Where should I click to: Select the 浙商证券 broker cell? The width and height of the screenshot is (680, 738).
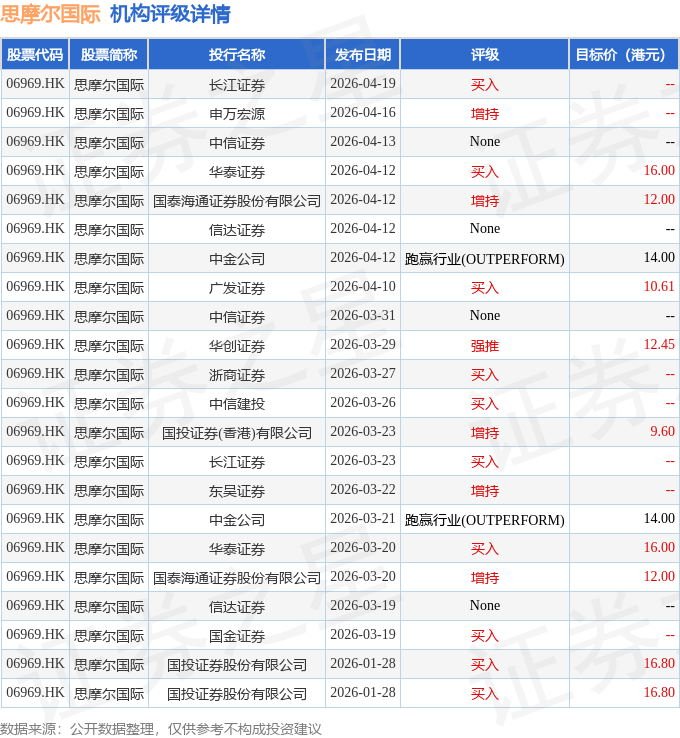pos(237,375)
